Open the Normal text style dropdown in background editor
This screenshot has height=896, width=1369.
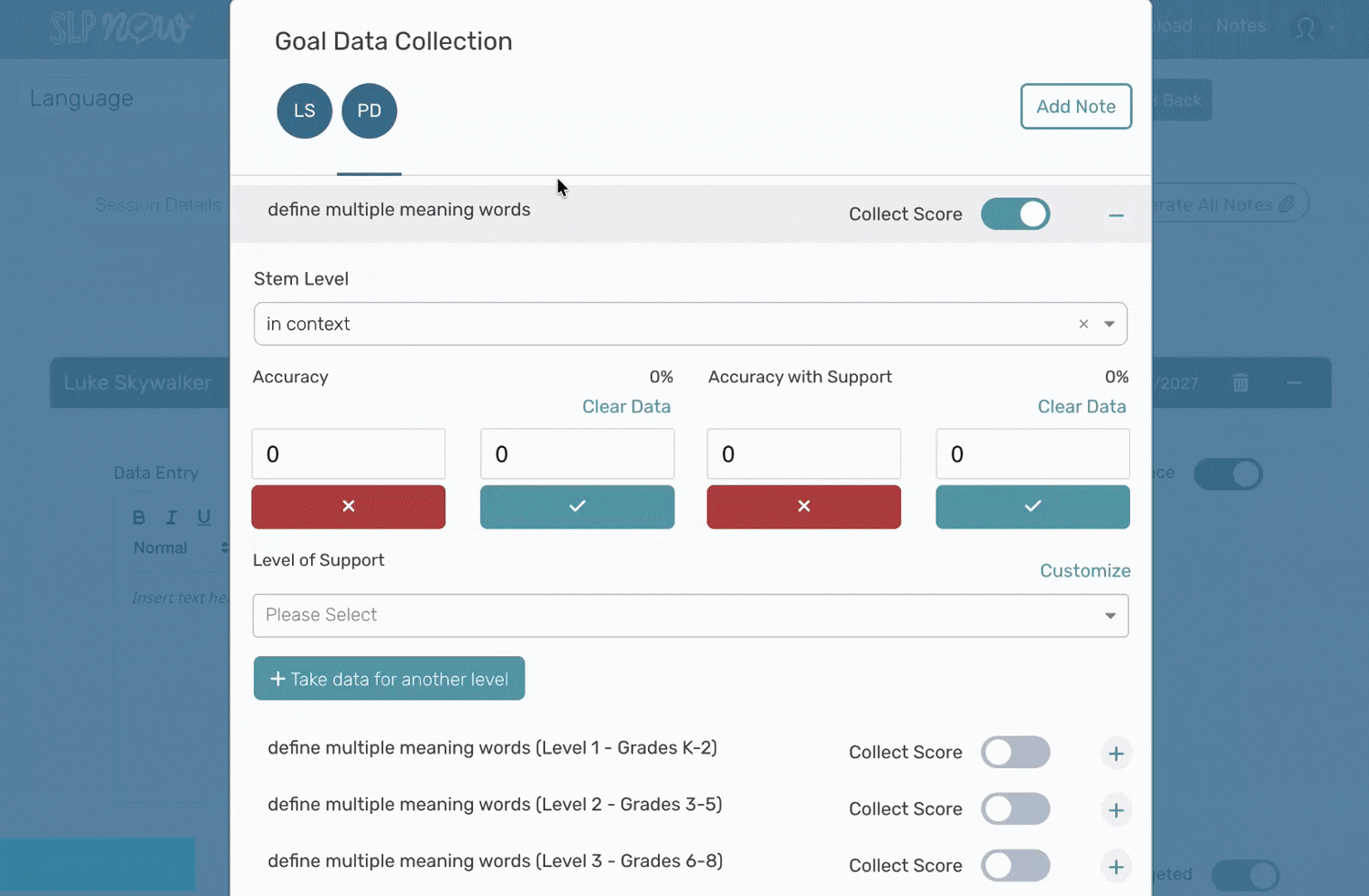180,548
